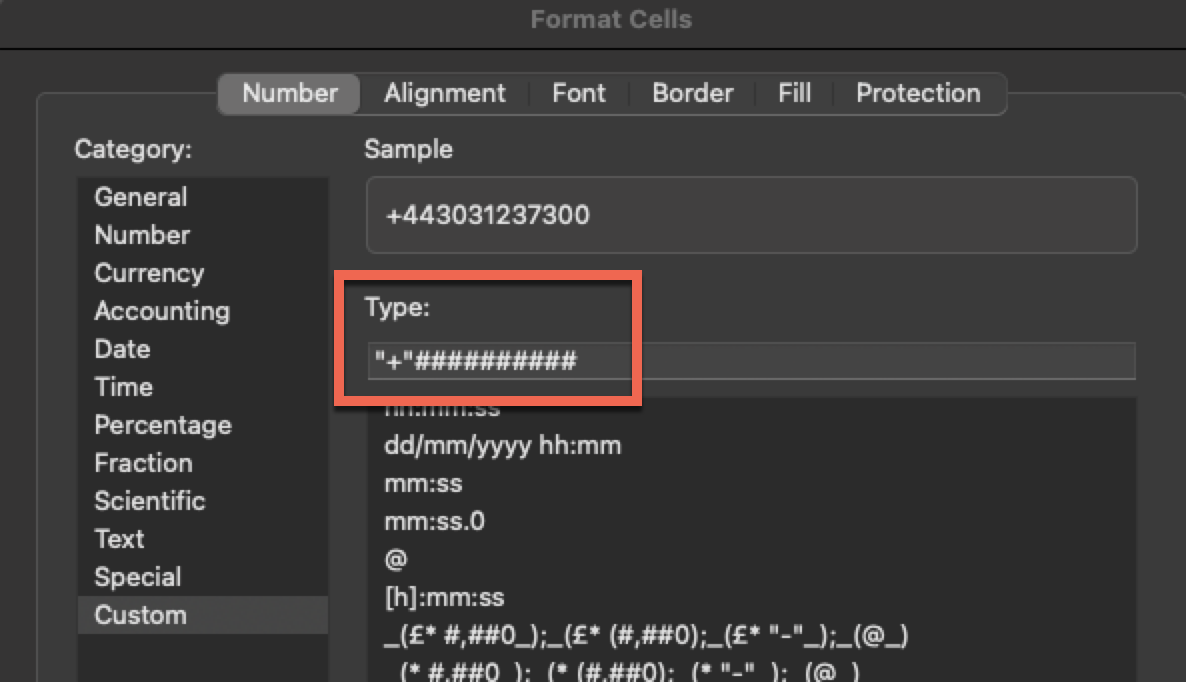Viewport: 1186px width, 682px height.
Task: Pick the mm:ss.0 format code
Action: 434,521
